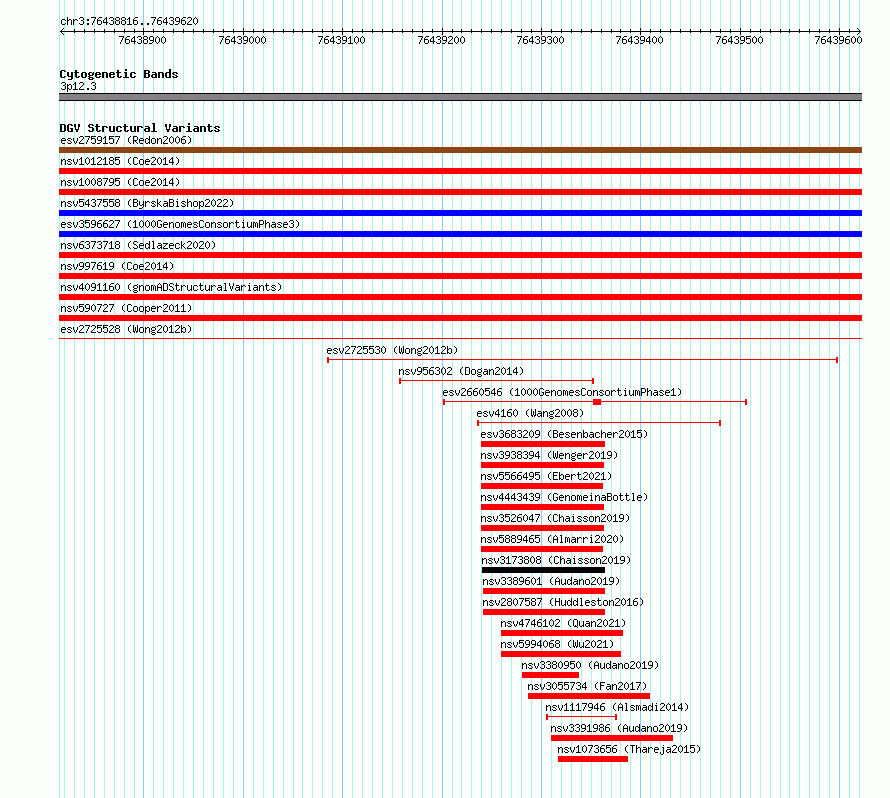Click ruler position 76439300

[540, 40]
